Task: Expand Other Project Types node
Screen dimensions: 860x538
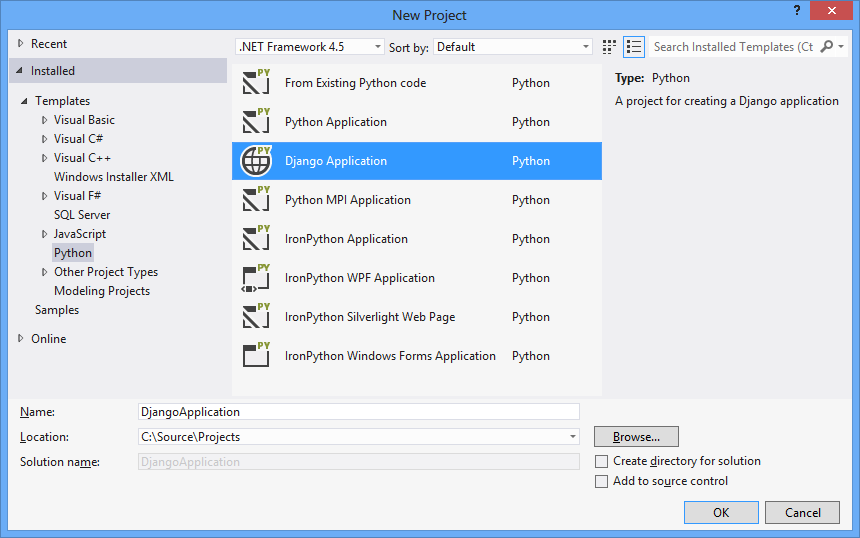Action: pyautogui.click(x=44, y=272)
